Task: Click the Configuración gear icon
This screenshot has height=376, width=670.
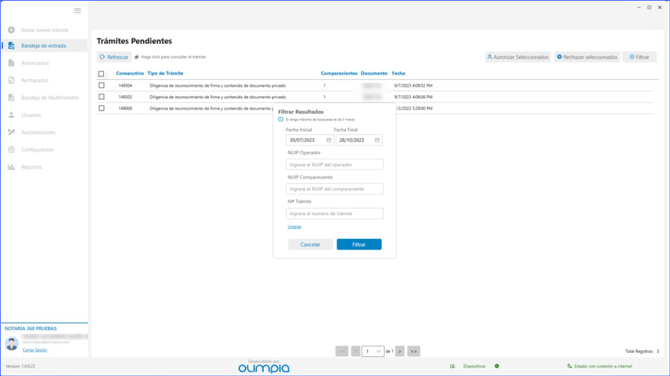Action: coord(12,150)
